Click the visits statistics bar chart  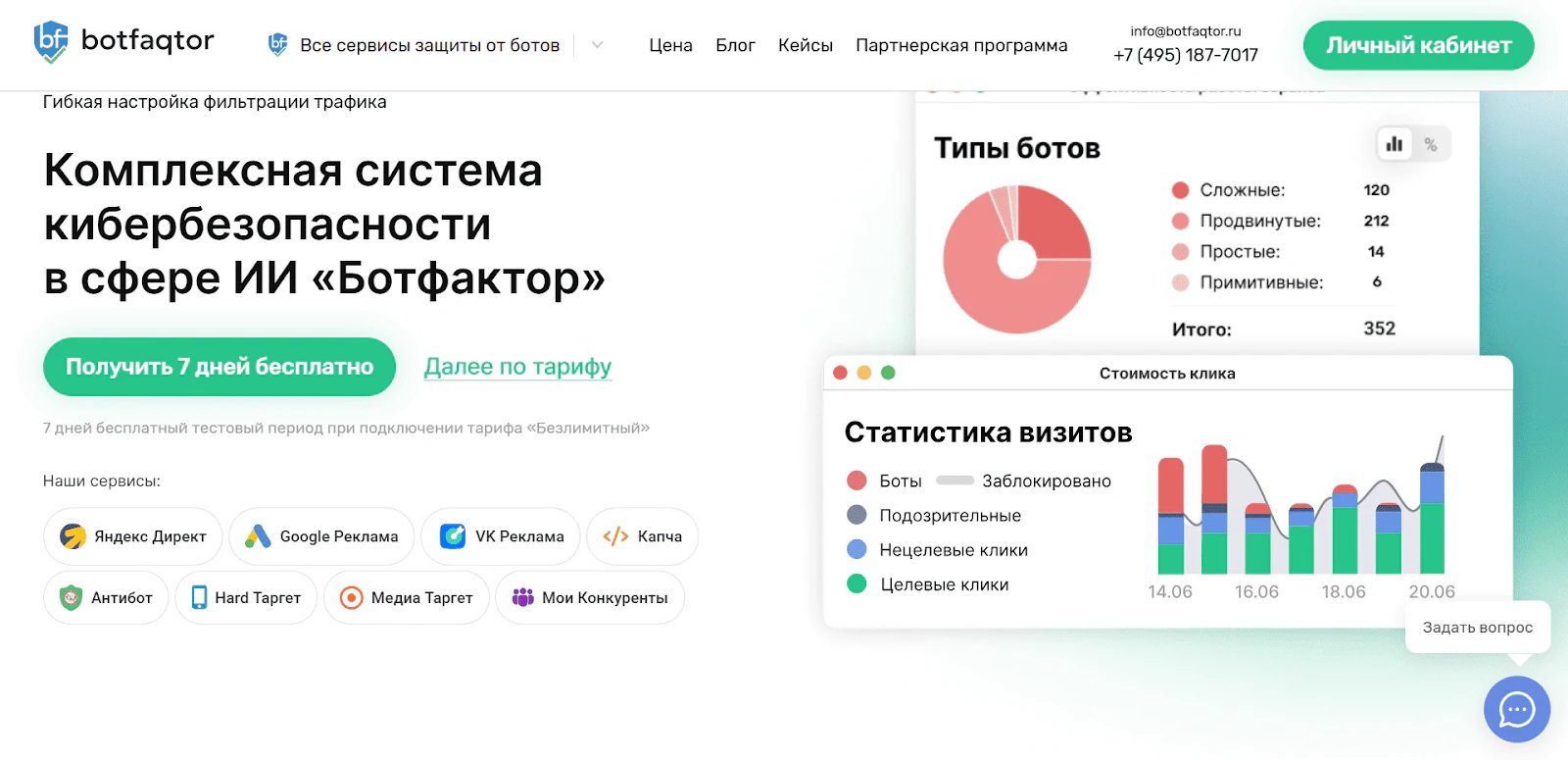click(x=1300, y=507)
